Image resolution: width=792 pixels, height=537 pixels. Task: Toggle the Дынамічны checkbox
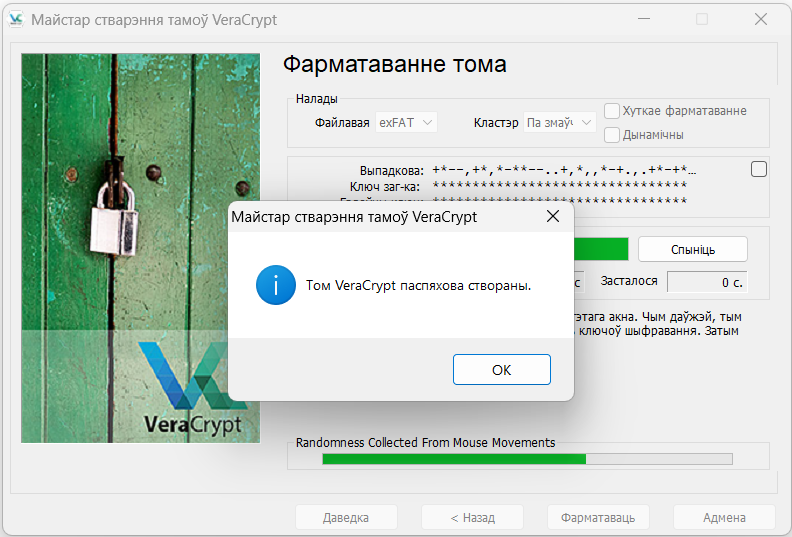612,135
